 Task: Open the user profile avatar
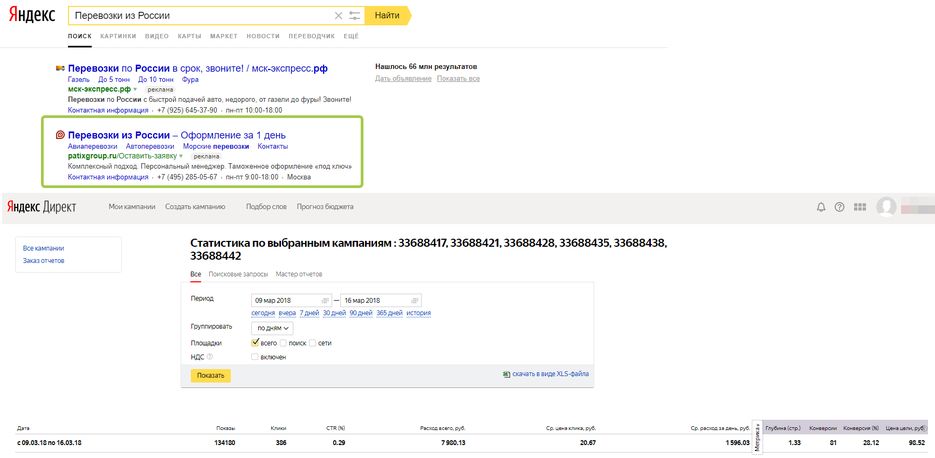(887, 207)
